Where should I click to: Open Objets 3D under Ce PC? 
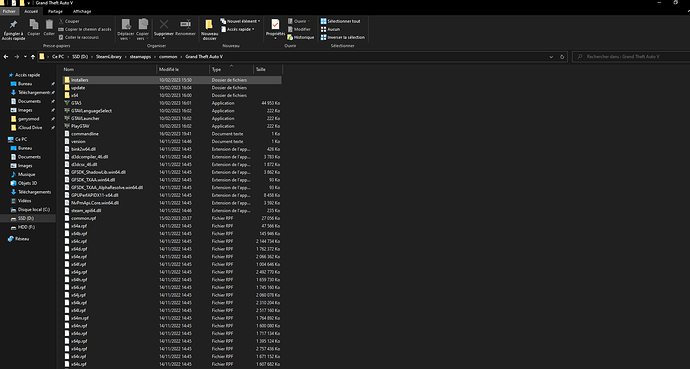27,183
